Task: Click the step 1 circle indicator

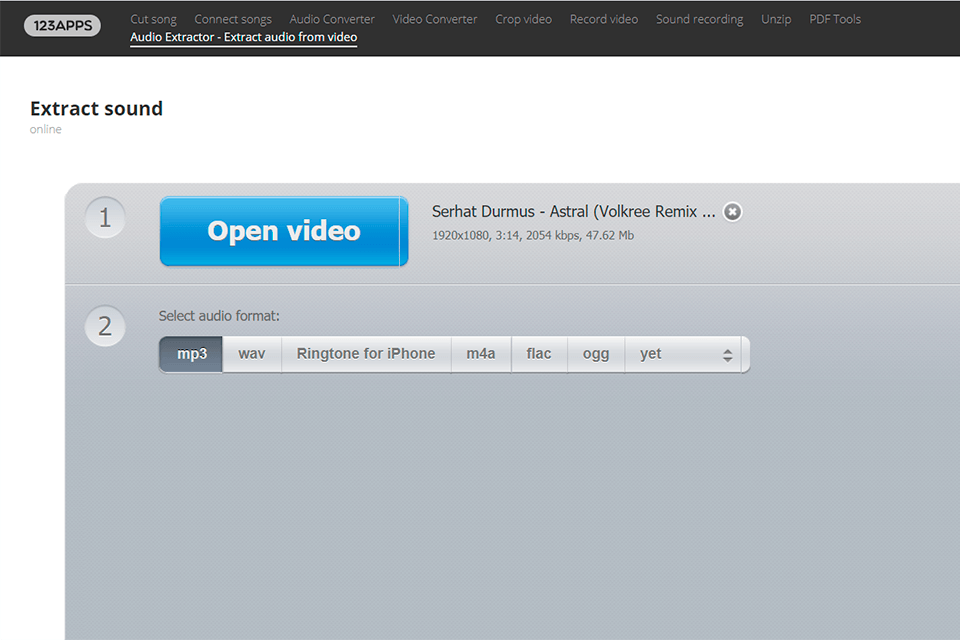Action: click(105, 217)
